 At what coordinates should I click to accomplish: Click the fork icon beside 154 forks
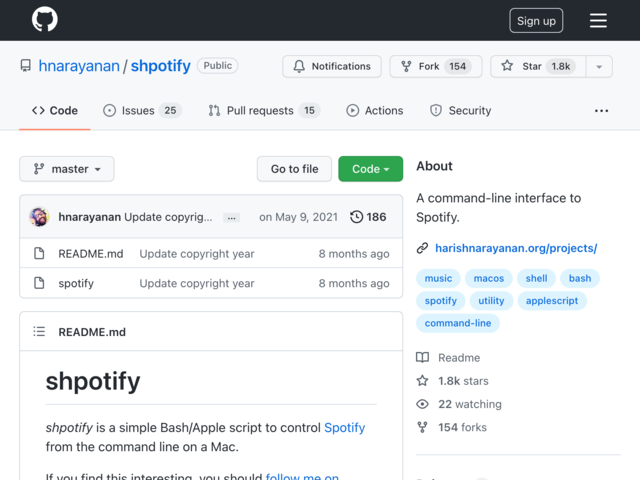pyautogui.click(x=422, y=427)
